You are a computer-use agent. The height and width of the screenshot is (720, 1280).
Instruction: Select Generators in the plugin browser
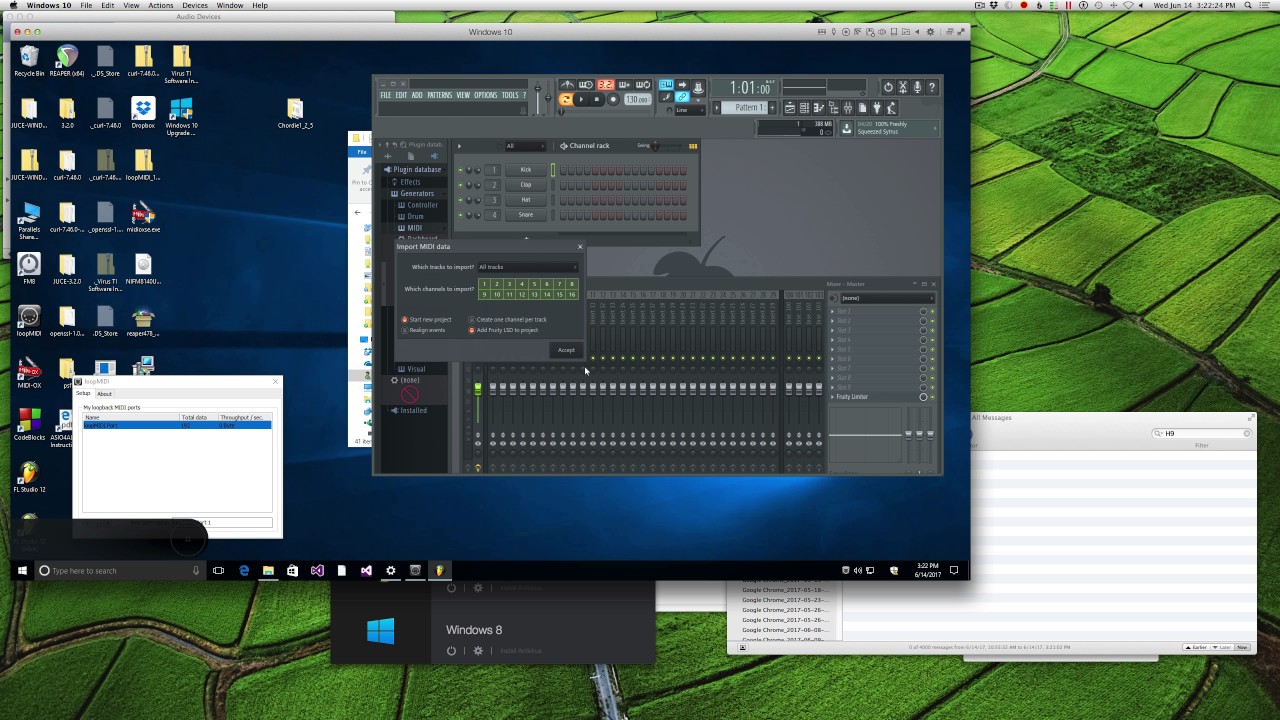pyautogui.click(x=417, y=193)
